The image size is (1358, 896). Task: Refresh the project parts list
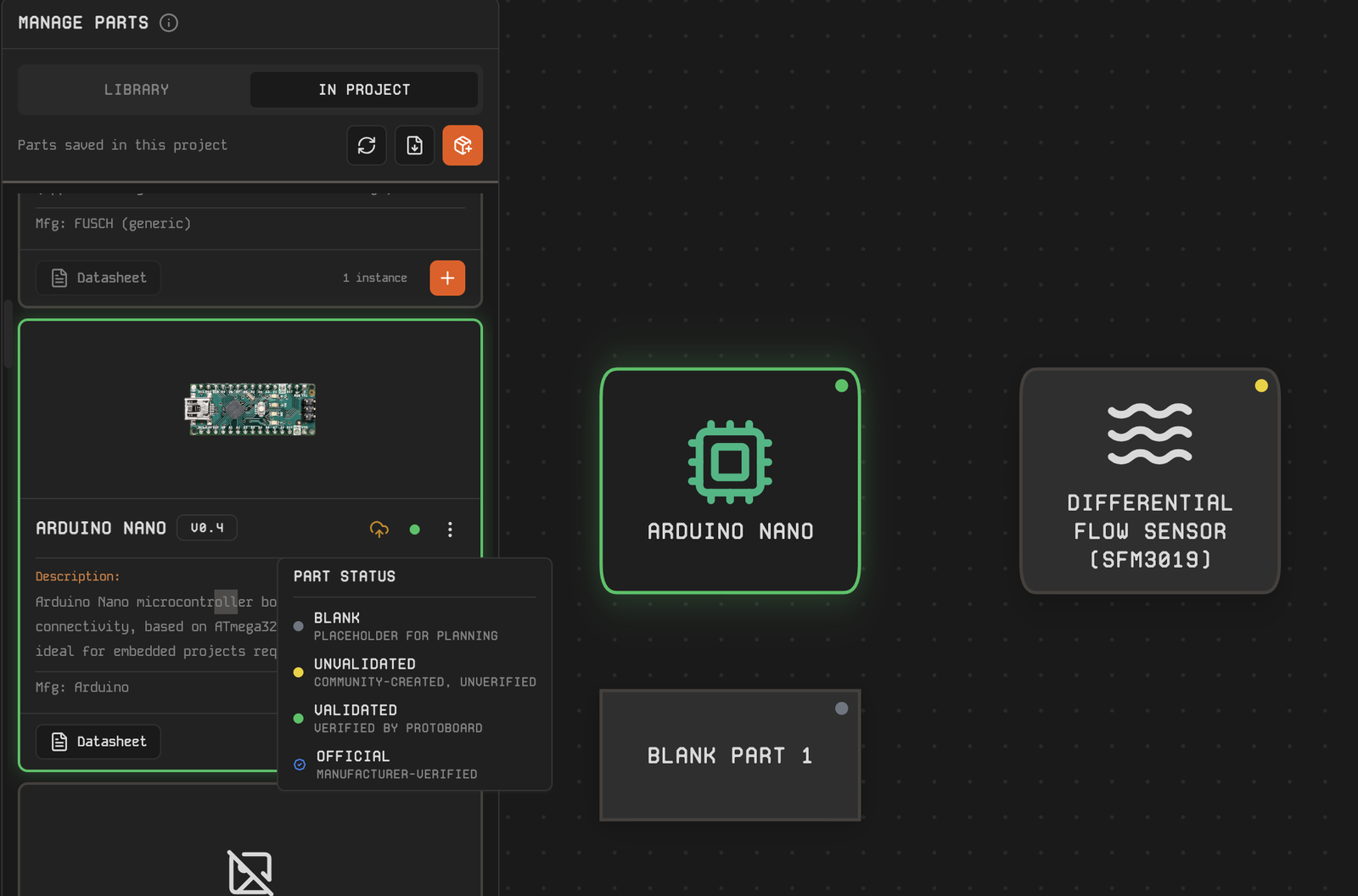click(x=367, y=145)
